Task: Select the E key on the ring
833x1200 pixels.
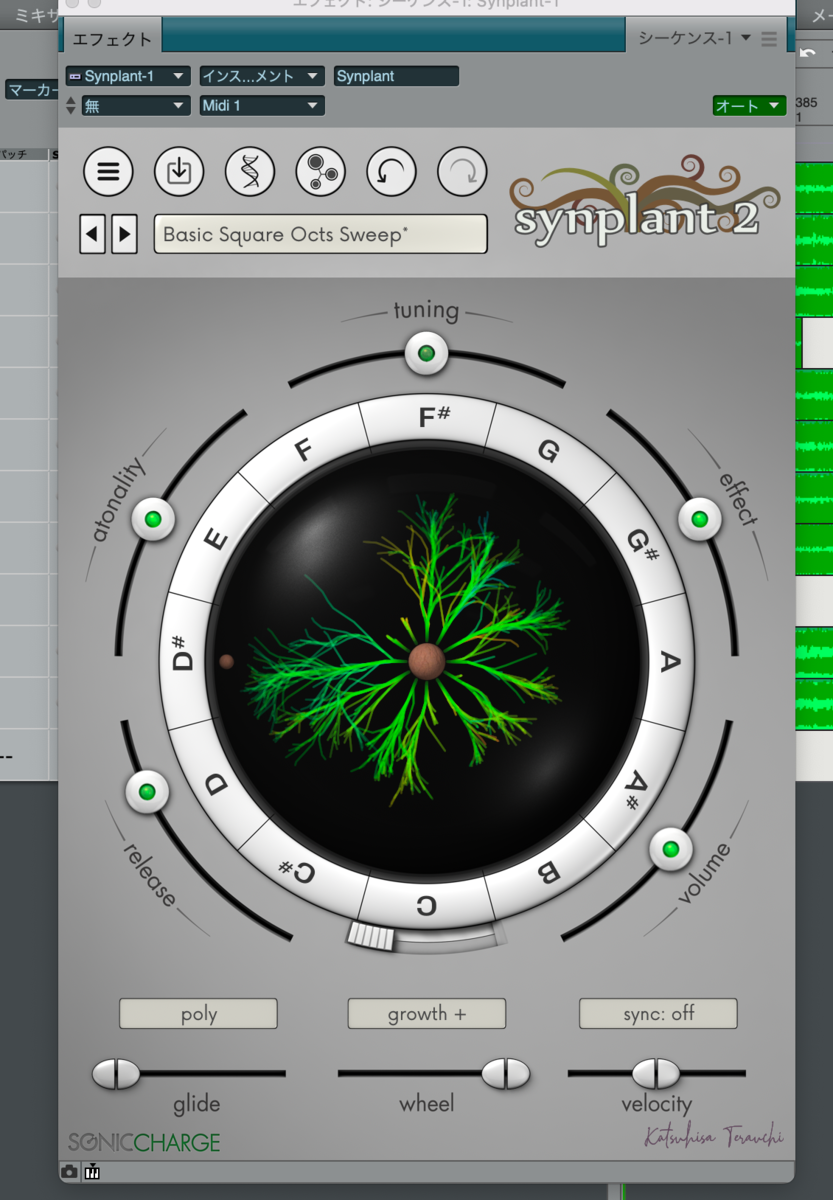Action: click(216, 540)
